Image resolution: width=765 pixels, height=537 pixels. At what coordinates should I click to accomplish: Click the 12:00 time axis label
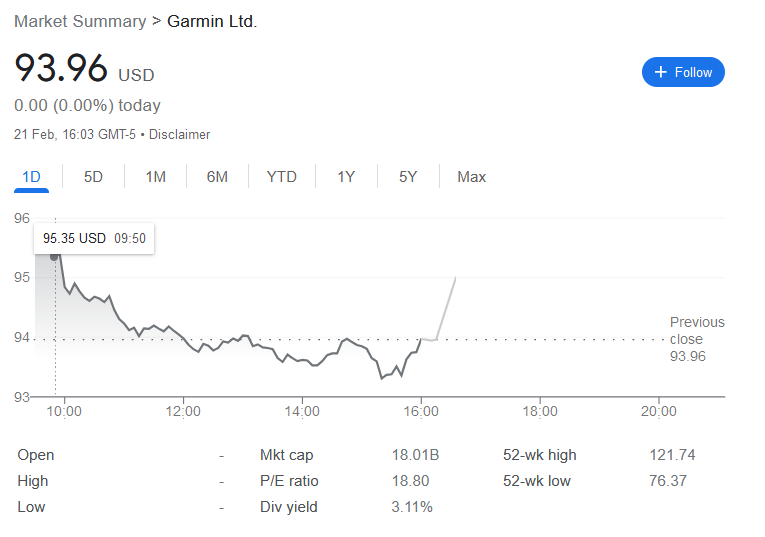pos(183,411)
